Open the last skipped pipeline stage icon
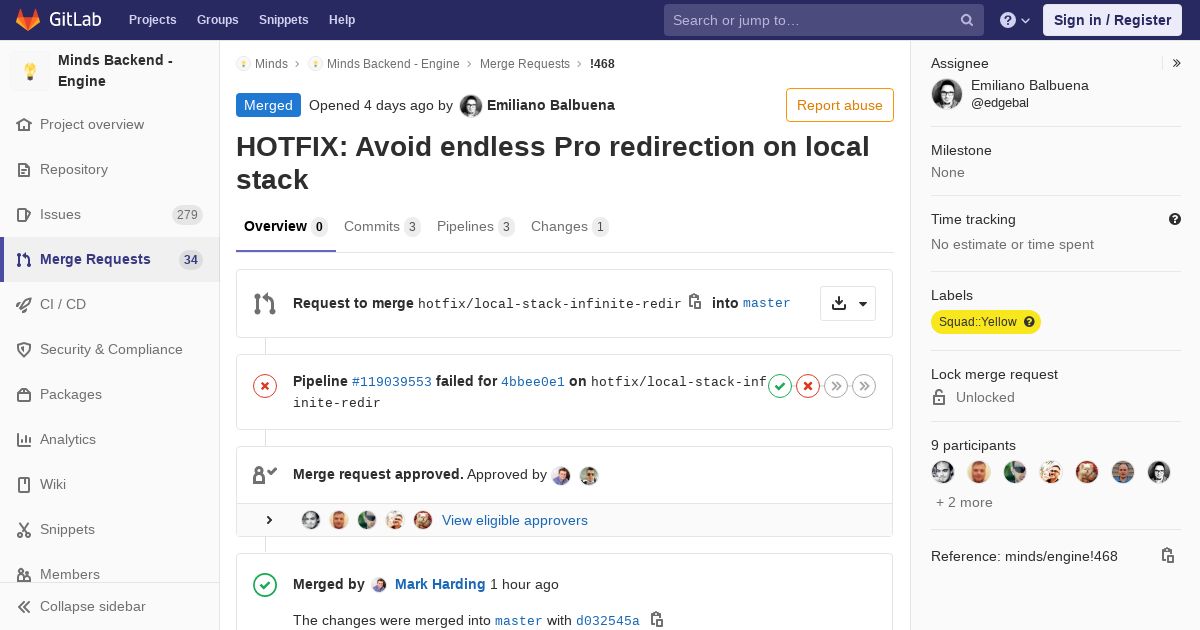Image resolution: width=1200 pixels, height=630 pixels. tap(864, 386)
